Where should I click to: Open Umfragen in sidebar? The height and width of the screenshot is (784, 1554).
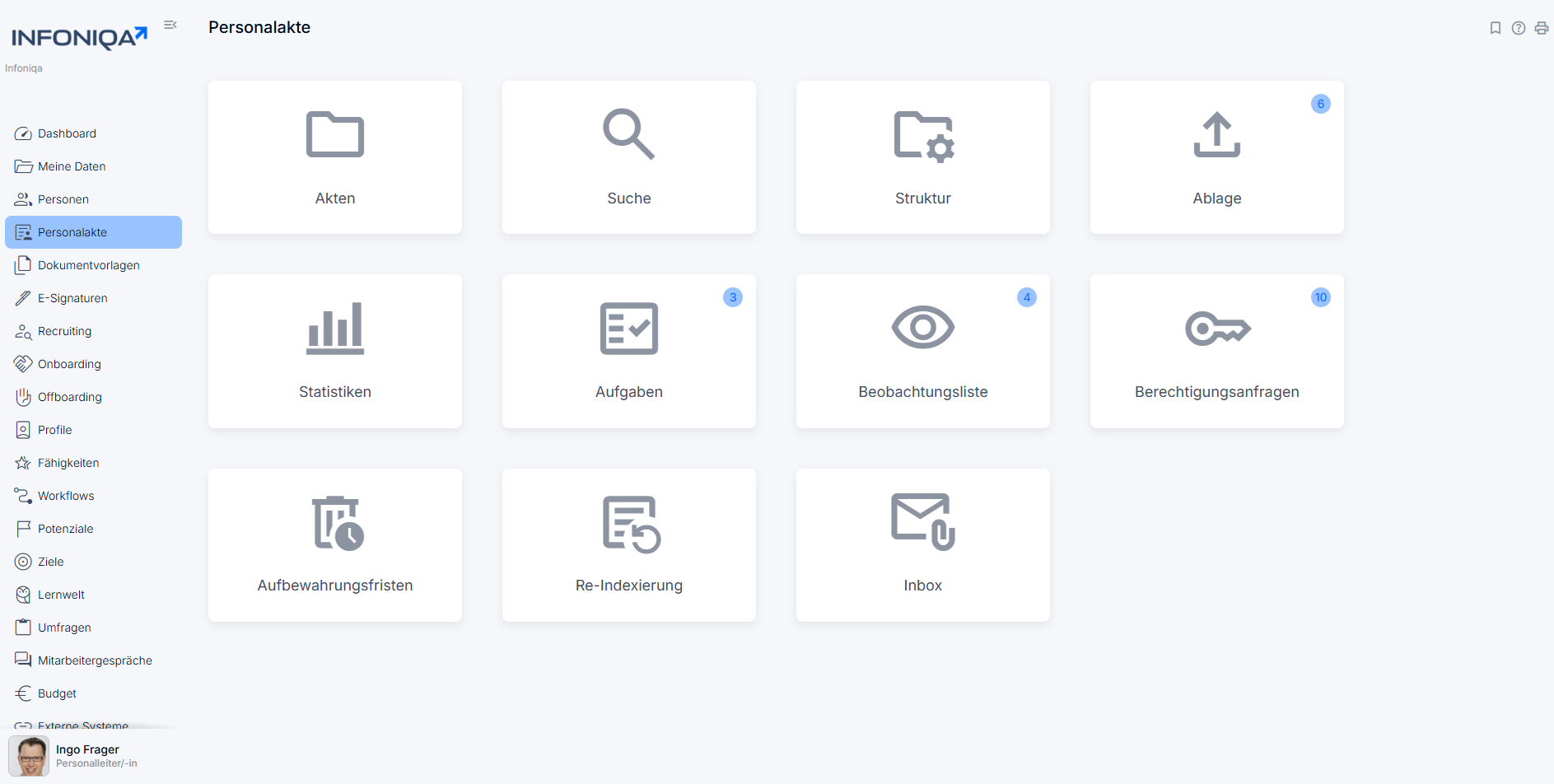(x=93, y=628)
